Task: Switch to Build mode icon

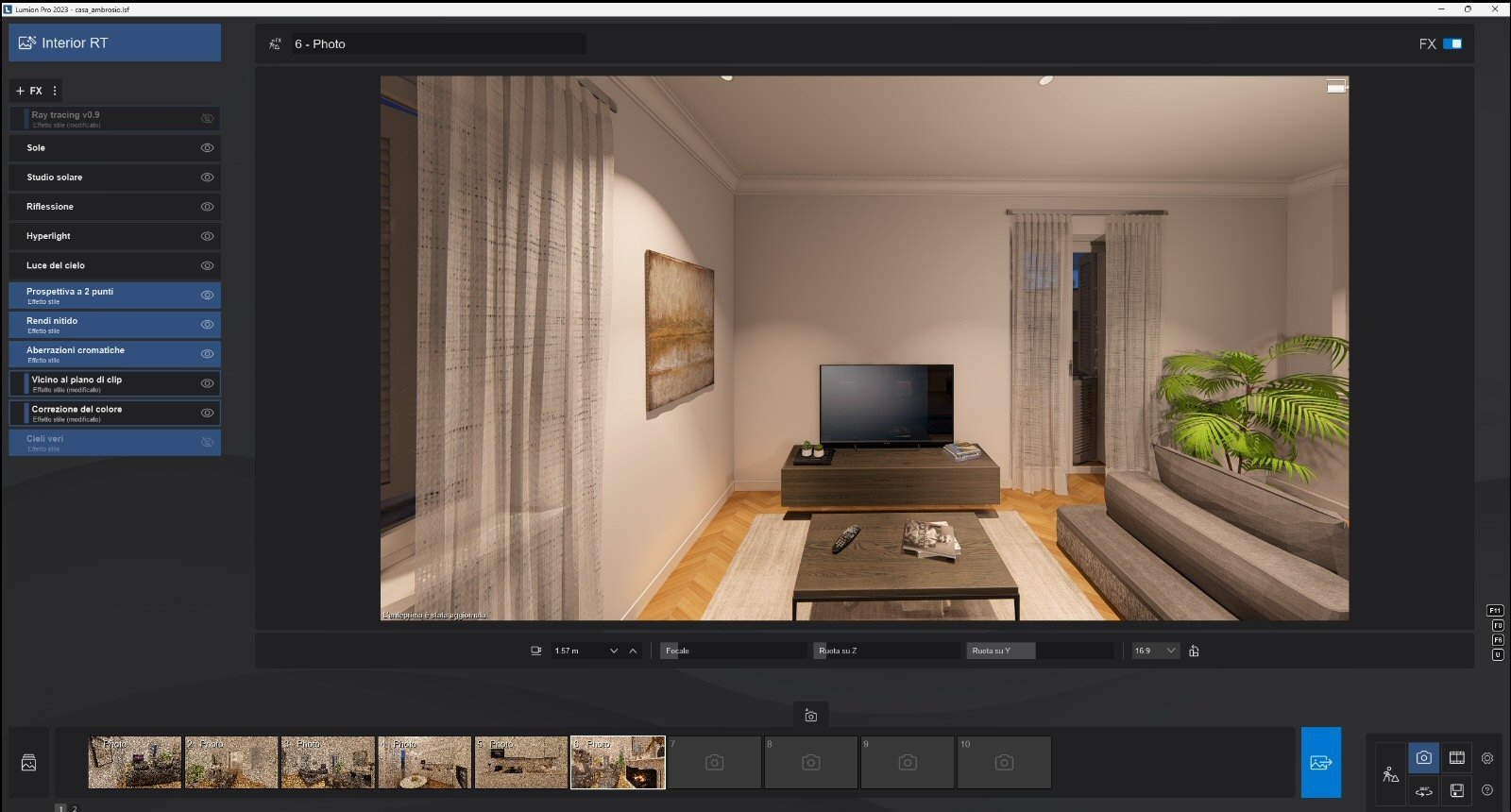Action: tap(1391, 774)
